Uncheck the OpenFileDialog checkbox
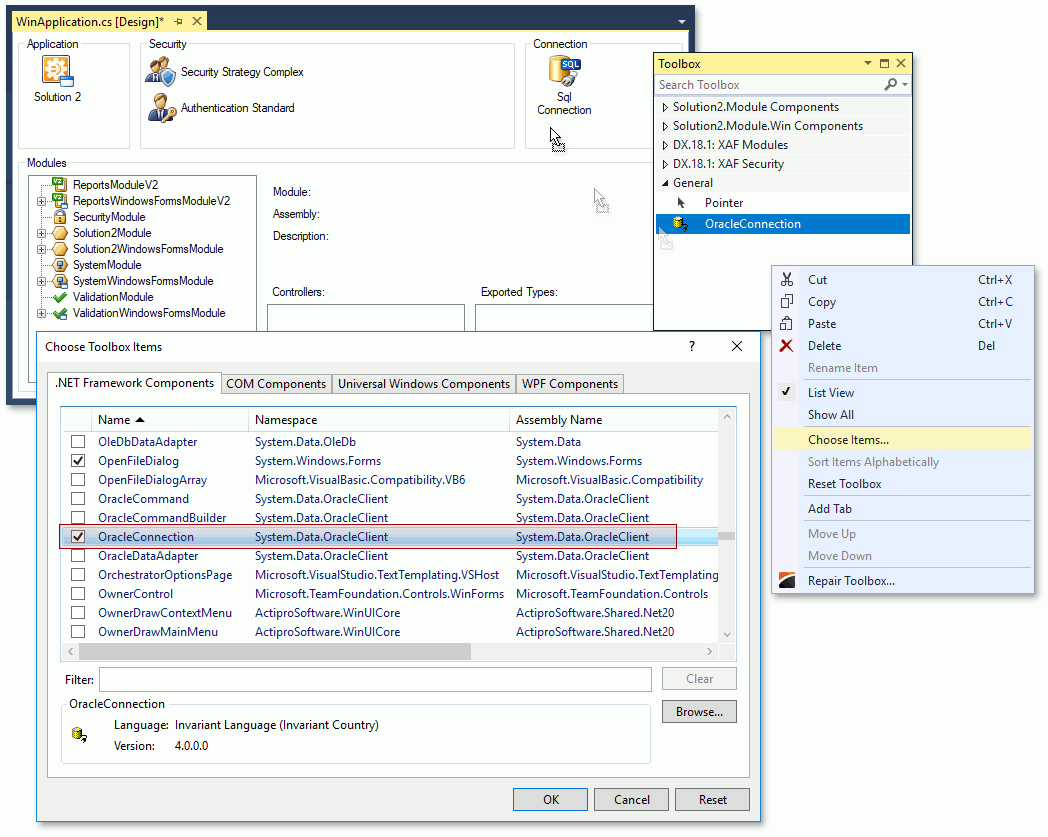 coord(77,460)
